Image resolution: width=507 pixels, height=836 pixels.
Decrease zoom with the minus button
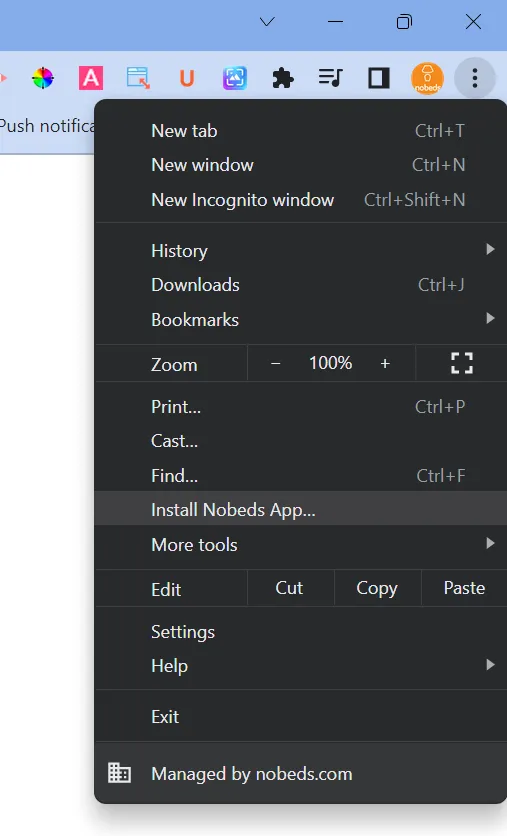(x=276, y=364)
